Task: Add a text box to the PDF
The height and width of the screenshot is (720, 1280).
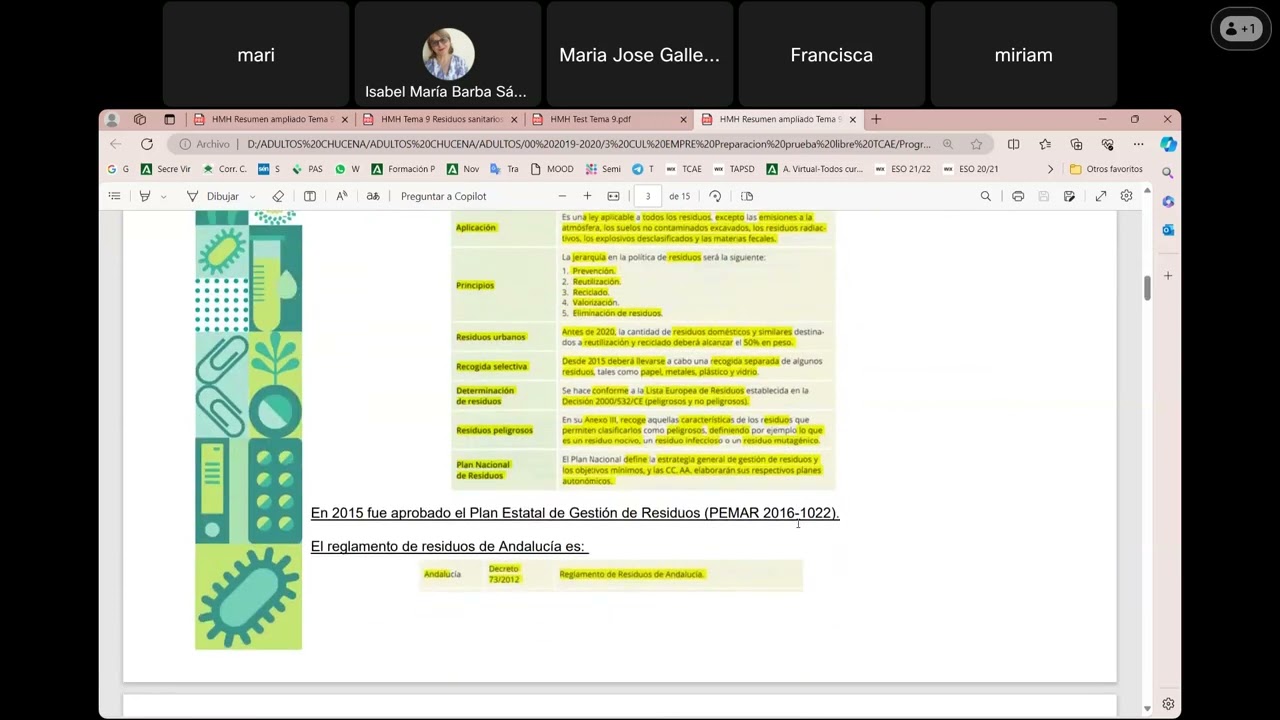Action: pyautogui.click(x=310, y=196)
